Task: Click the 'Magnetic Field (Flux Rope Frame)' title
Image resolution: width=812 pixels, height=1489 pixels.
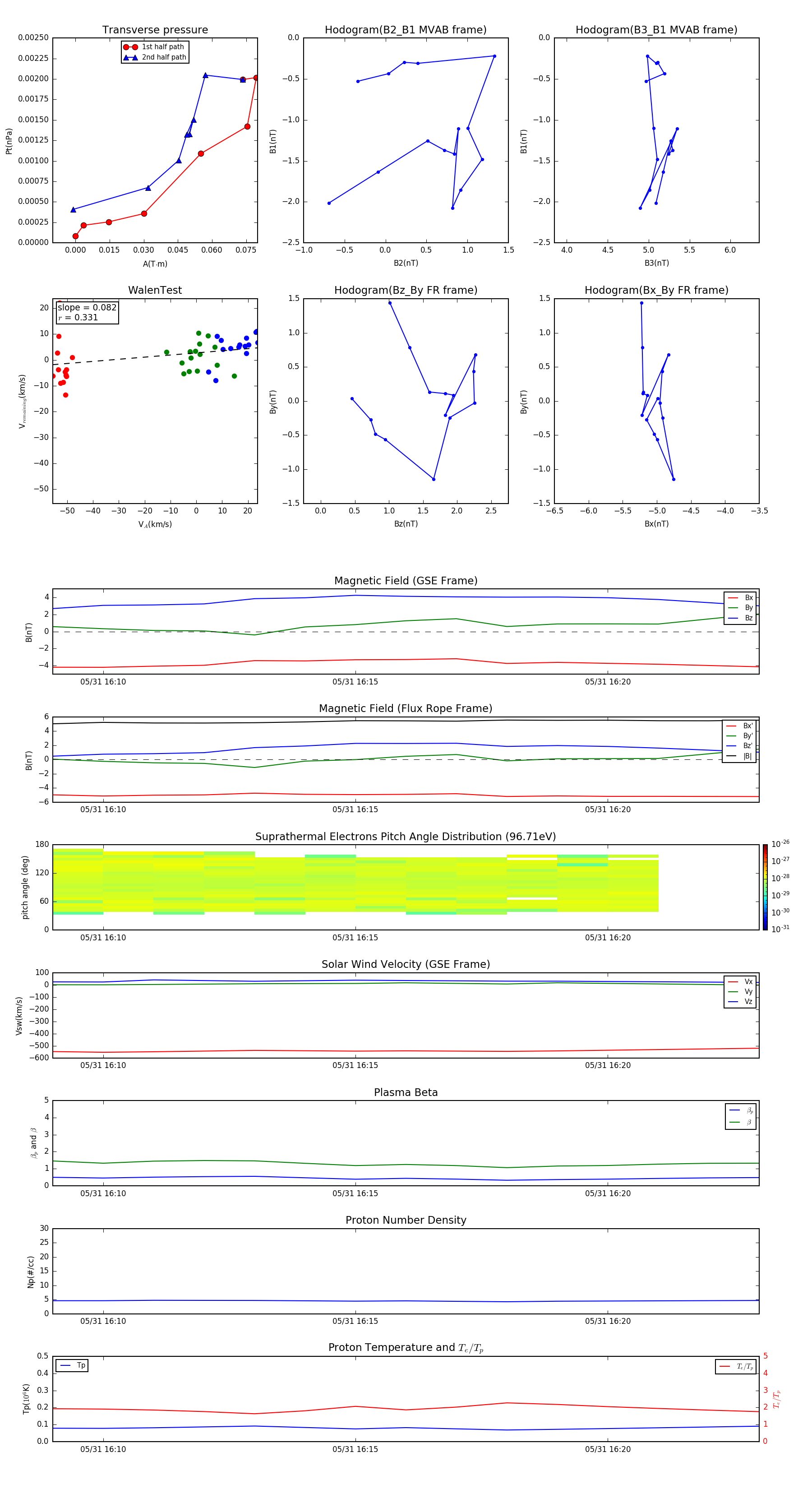Action: point(406,709)
